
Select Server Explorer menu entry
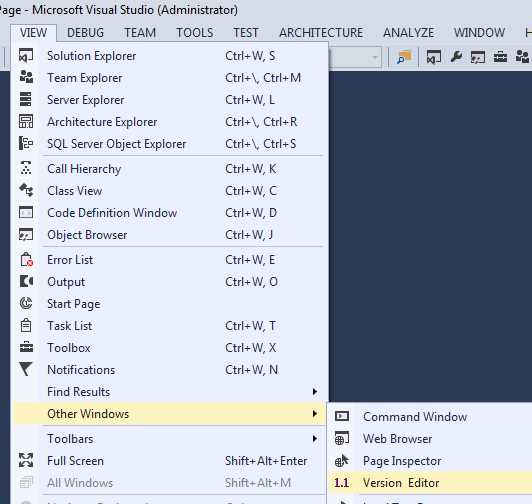[170, 100]
